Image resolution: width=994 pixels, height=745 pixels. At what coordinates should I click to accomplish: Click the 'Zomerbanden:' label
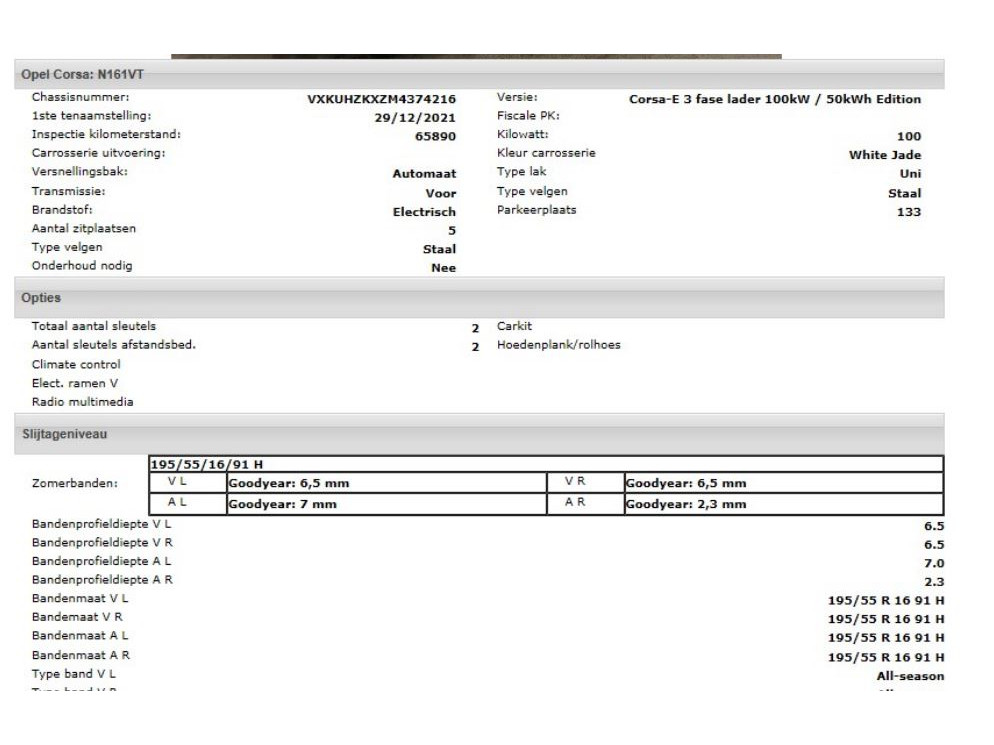pos(75,483)
